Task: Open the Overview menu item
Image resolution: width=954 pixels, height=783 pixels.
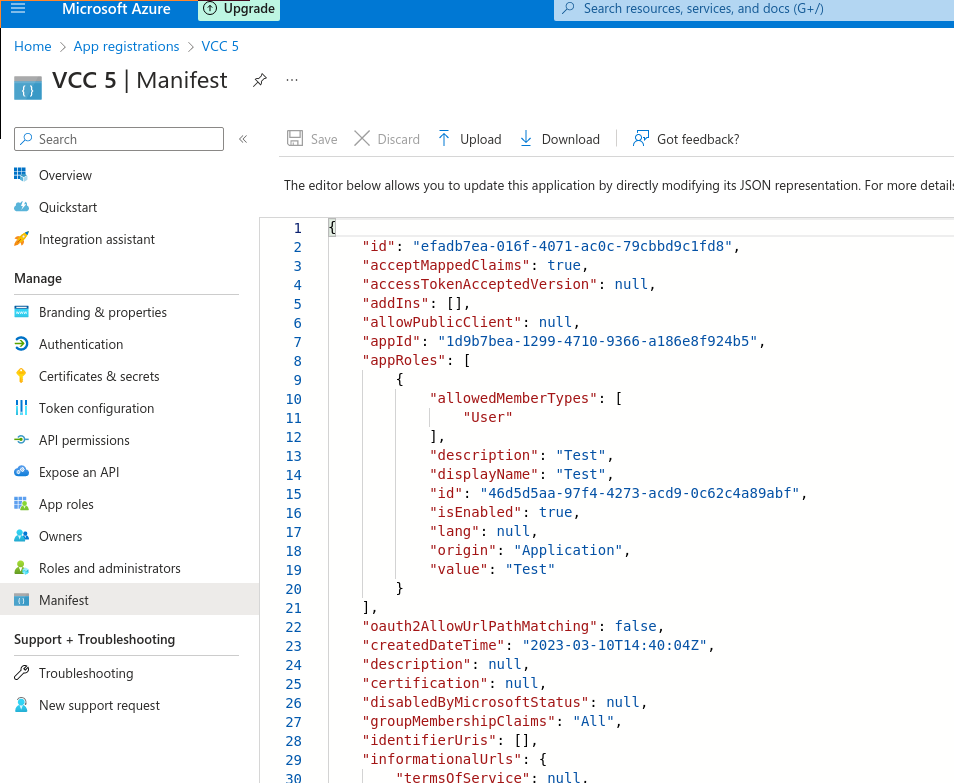Action: 65,175
